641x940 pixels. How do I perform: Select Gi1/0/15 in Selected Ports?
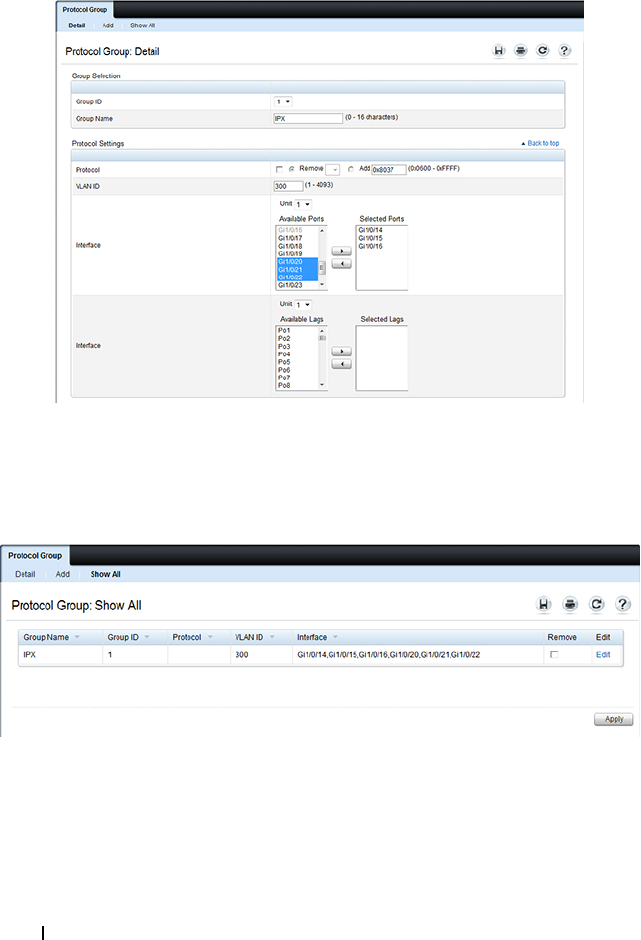point(371,238)
